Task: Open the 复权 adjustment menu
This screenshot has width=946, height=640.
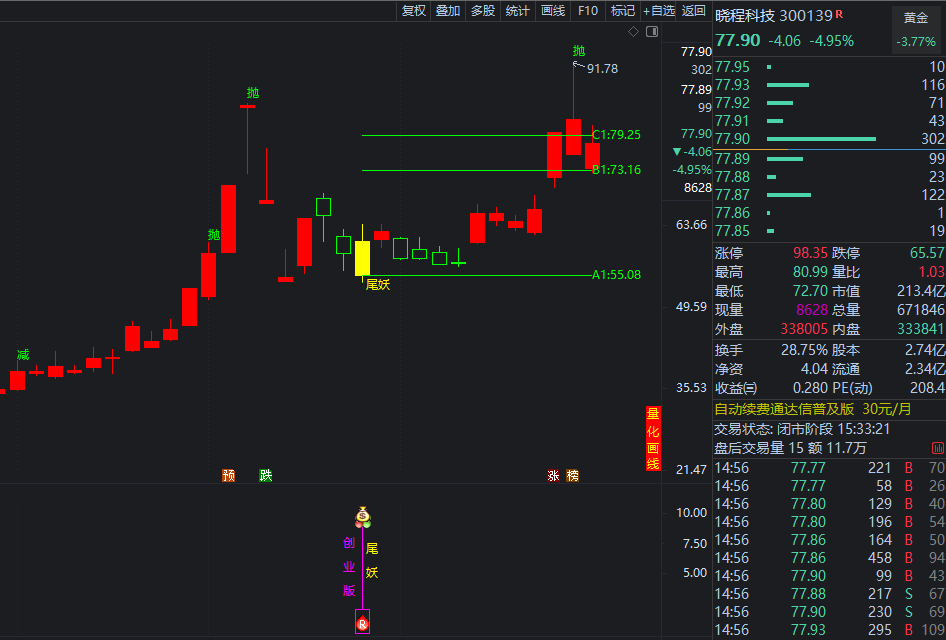Action: [x=414, y=11]
